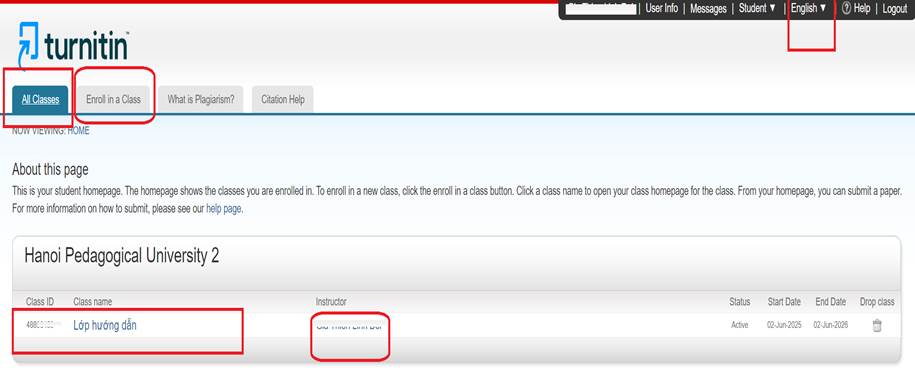Select the What is Plagiarism? tab
Viewport: 915px width, 371px height.
coord(201,99)
